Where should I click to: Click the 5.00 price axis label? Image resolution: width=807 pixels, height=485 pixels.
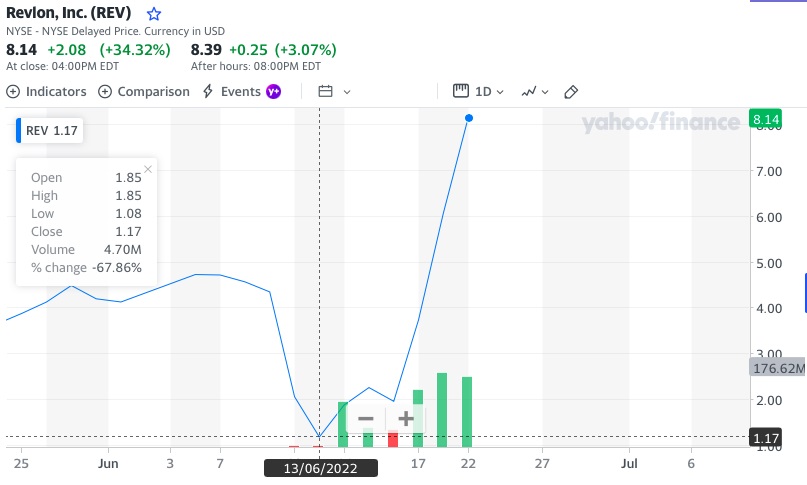point(769,263)
